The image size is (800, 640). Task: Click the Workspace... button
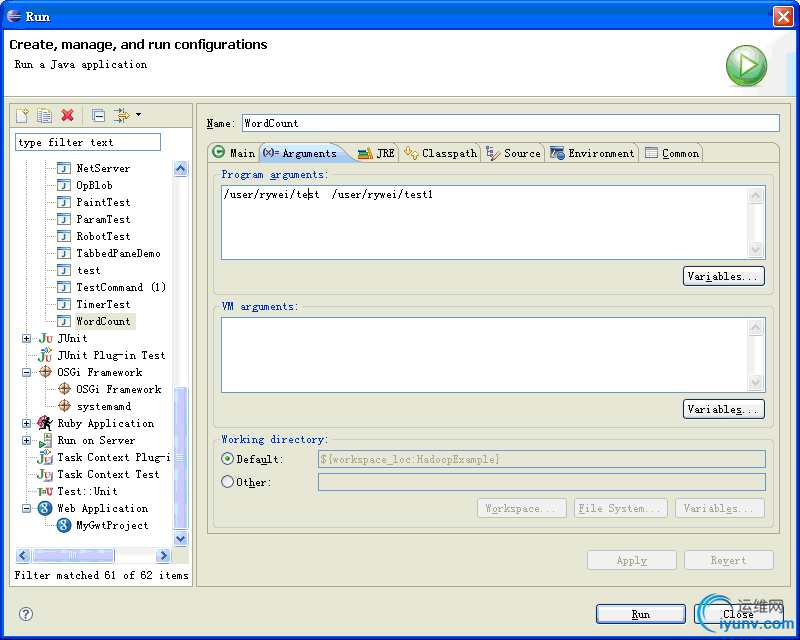[521, 508]
